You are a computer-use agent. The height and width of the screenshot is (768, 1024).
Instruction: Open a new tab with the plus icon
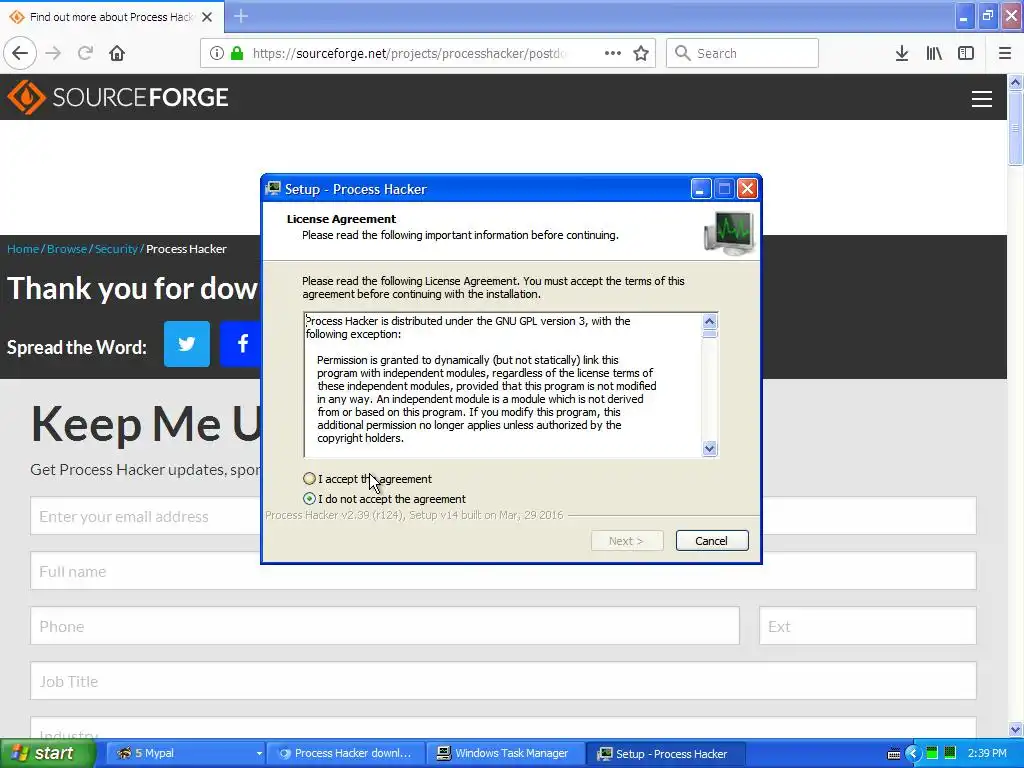241,16
